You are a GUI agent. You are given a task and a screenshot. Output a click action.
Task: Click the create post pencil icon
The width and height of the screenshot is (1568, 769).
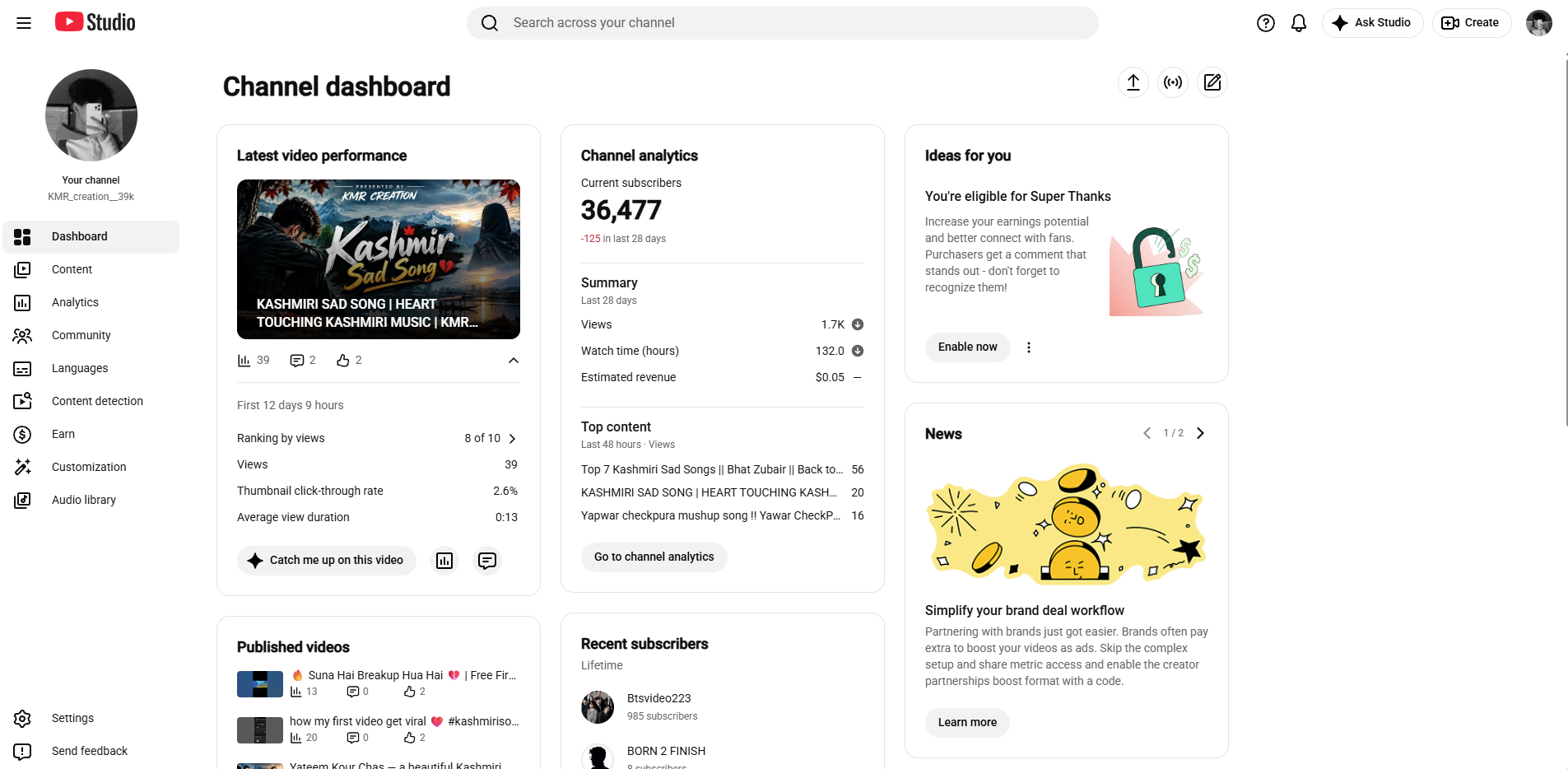[1212, 82]
